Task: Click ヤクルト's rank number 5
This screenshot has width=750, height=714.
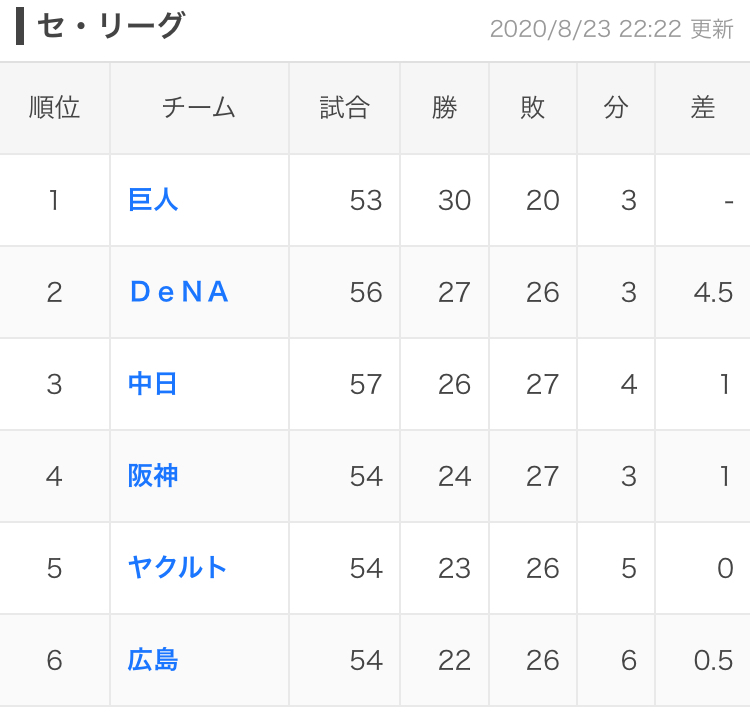Action: 54,569
